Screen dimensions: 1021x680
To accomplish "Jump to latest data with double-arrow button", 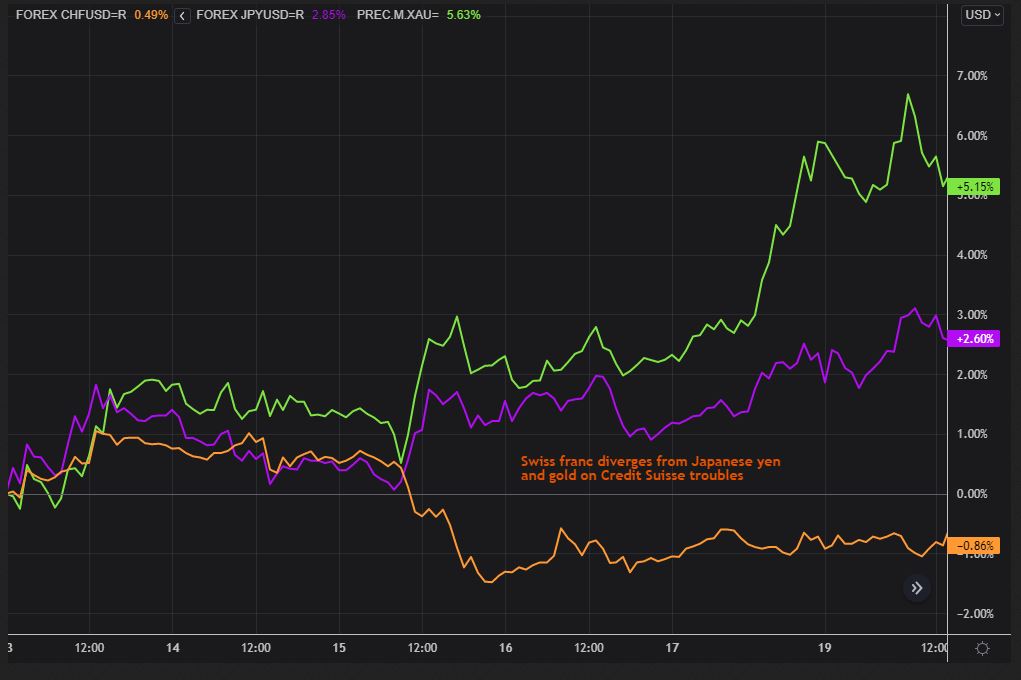I will tap(916, 588).
